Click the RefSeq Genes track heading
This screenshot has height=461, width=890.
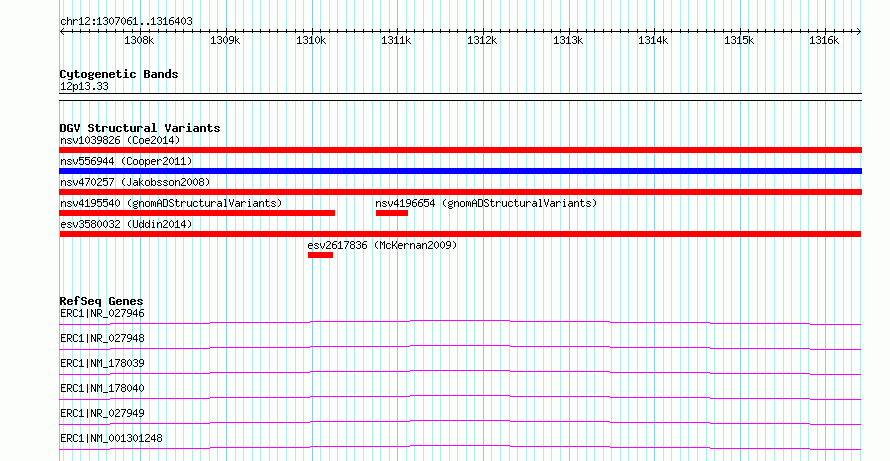coord(102,301)
